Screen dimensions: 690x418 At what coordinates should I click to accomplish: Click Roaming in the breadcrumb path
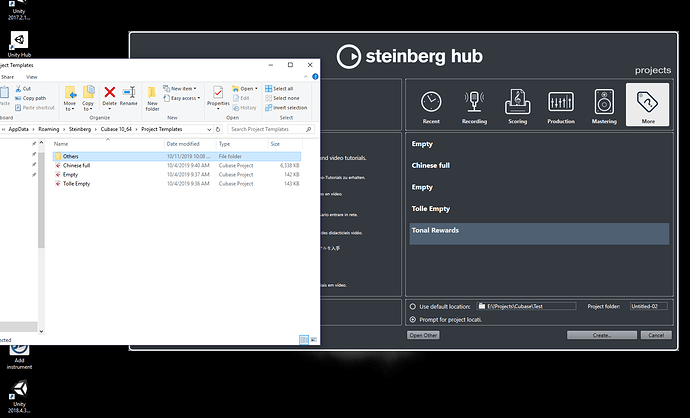(48, 129)
